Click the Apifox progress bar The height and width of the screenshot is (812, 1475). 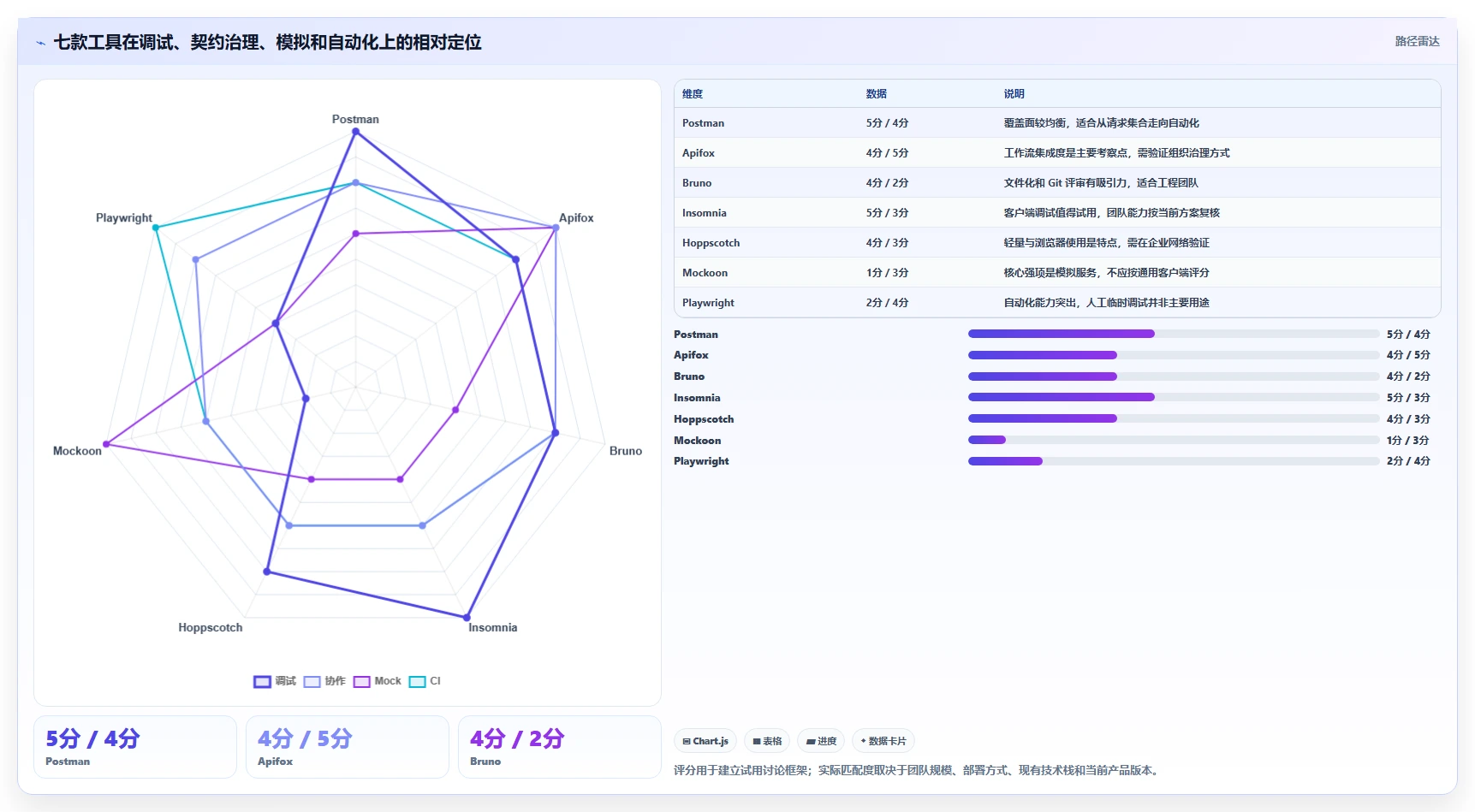[1174, 355]
